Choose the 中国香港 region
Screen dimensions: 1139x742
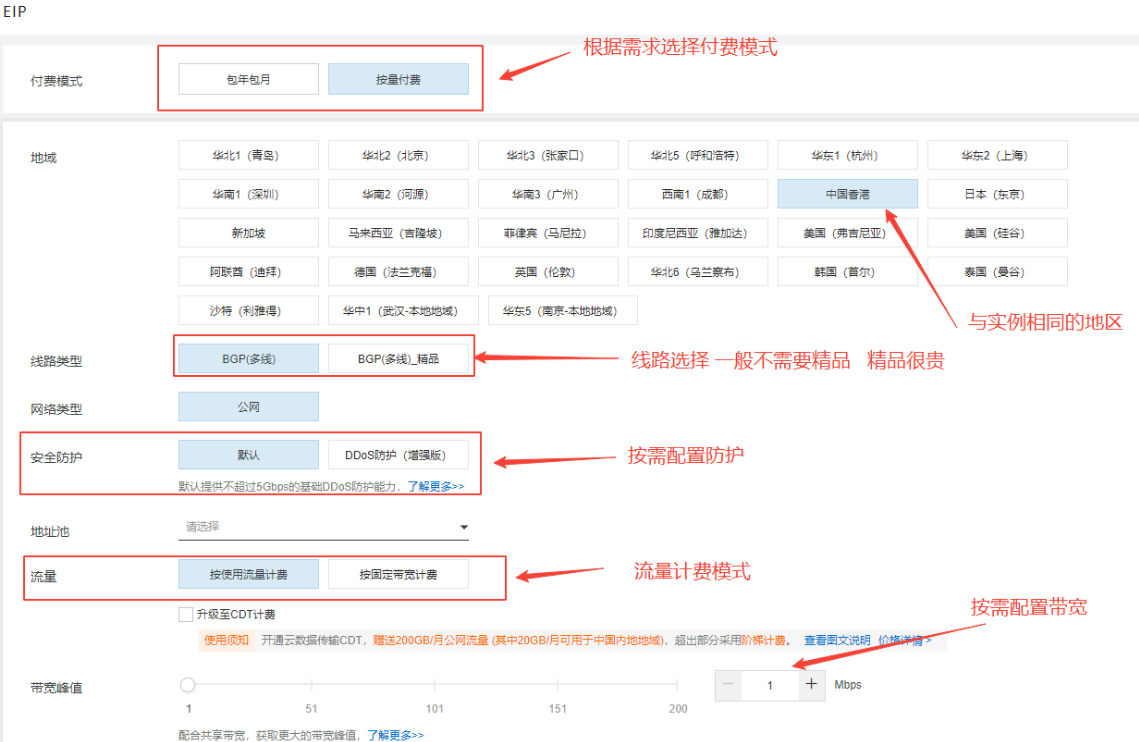tap(847, 194)
